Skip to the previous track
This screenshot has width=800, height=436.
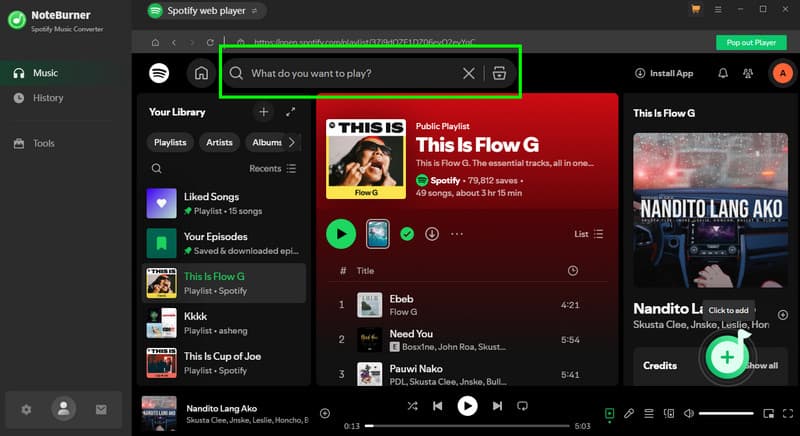click(x=438, y=406)
